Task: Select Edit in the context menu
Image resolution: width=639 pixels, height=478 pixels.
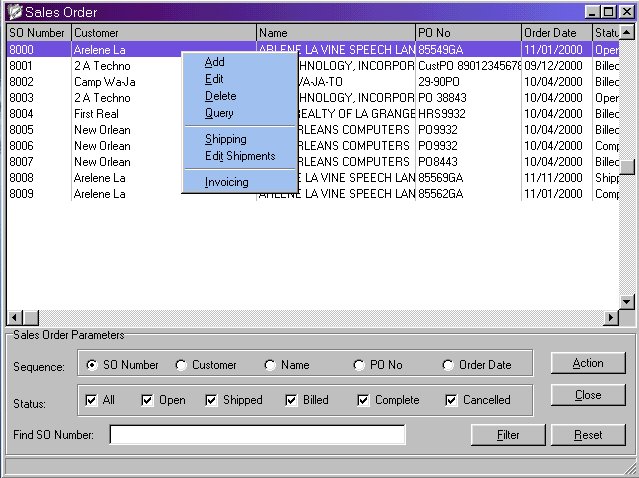Action: tap(214, 79)
